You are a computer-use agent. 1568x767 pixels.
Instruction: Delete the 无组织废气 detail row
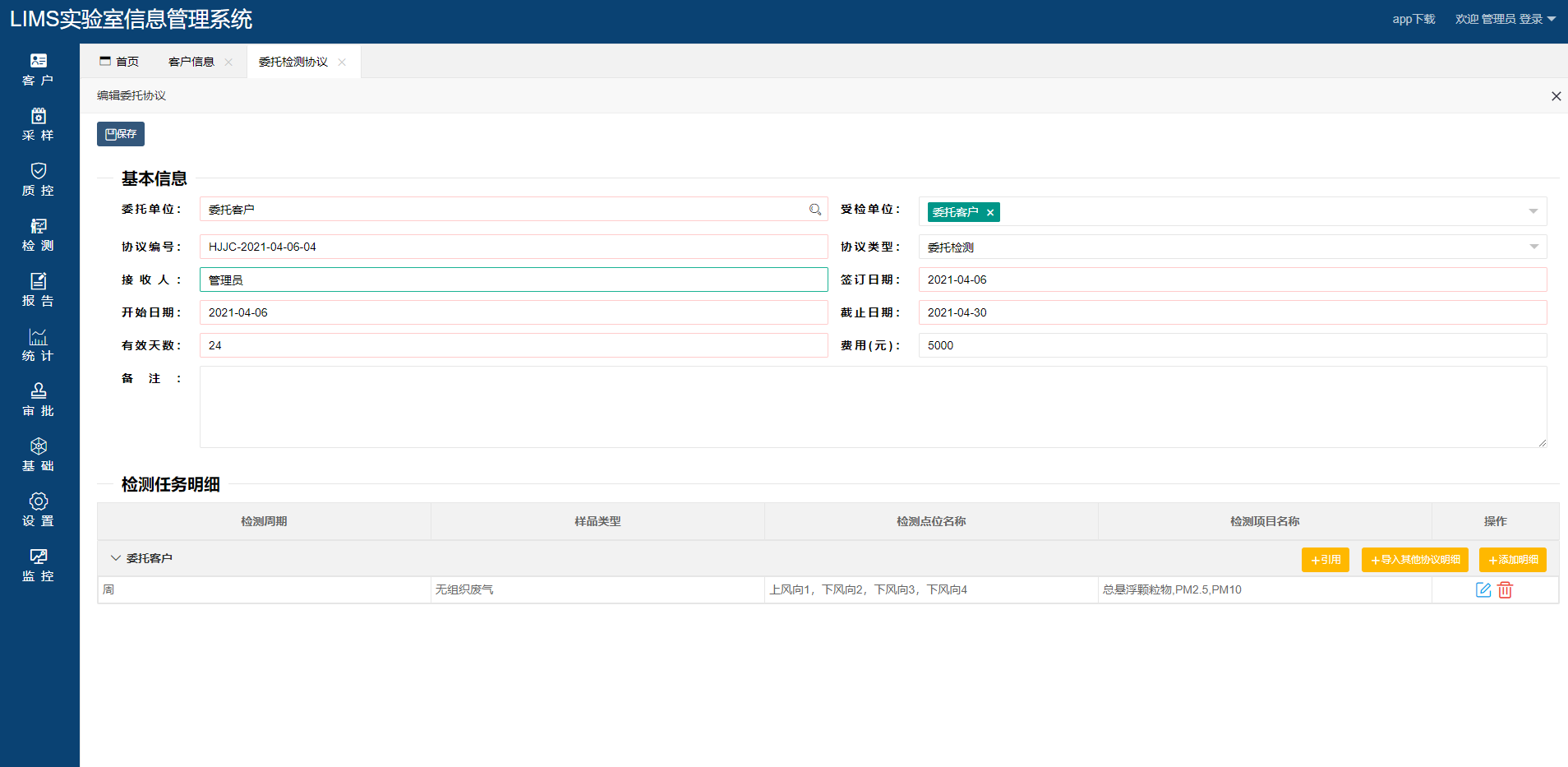[x=1505, y=589]
